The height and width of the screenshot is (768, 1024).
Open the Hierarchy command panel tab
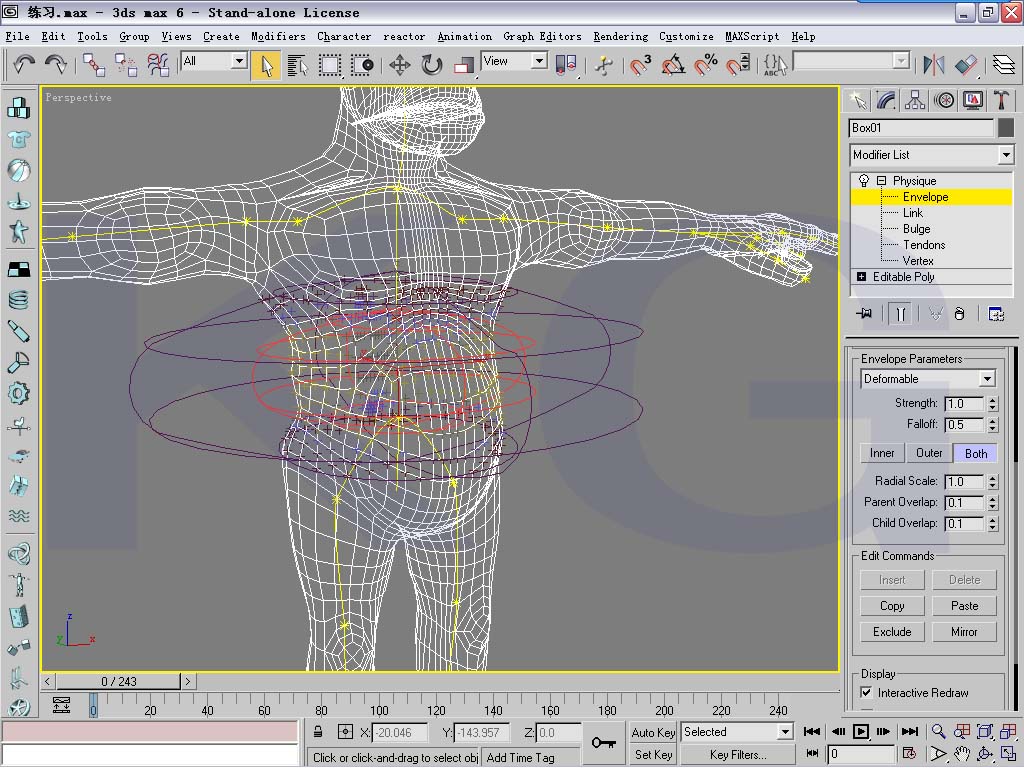point(915,100)
